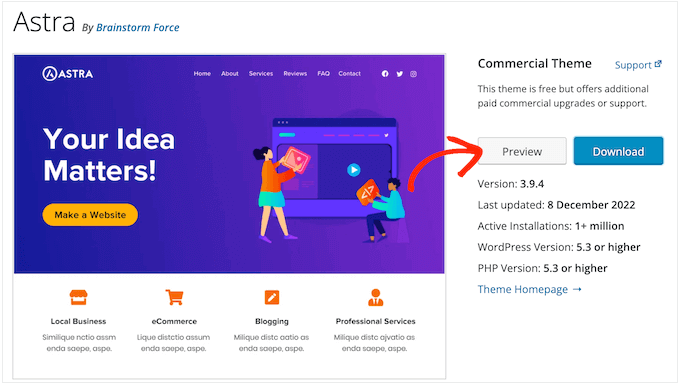Click the Last updated: 8 December 2022 text
The height and width of the screenshot is (385, 680).
(556, 205)
